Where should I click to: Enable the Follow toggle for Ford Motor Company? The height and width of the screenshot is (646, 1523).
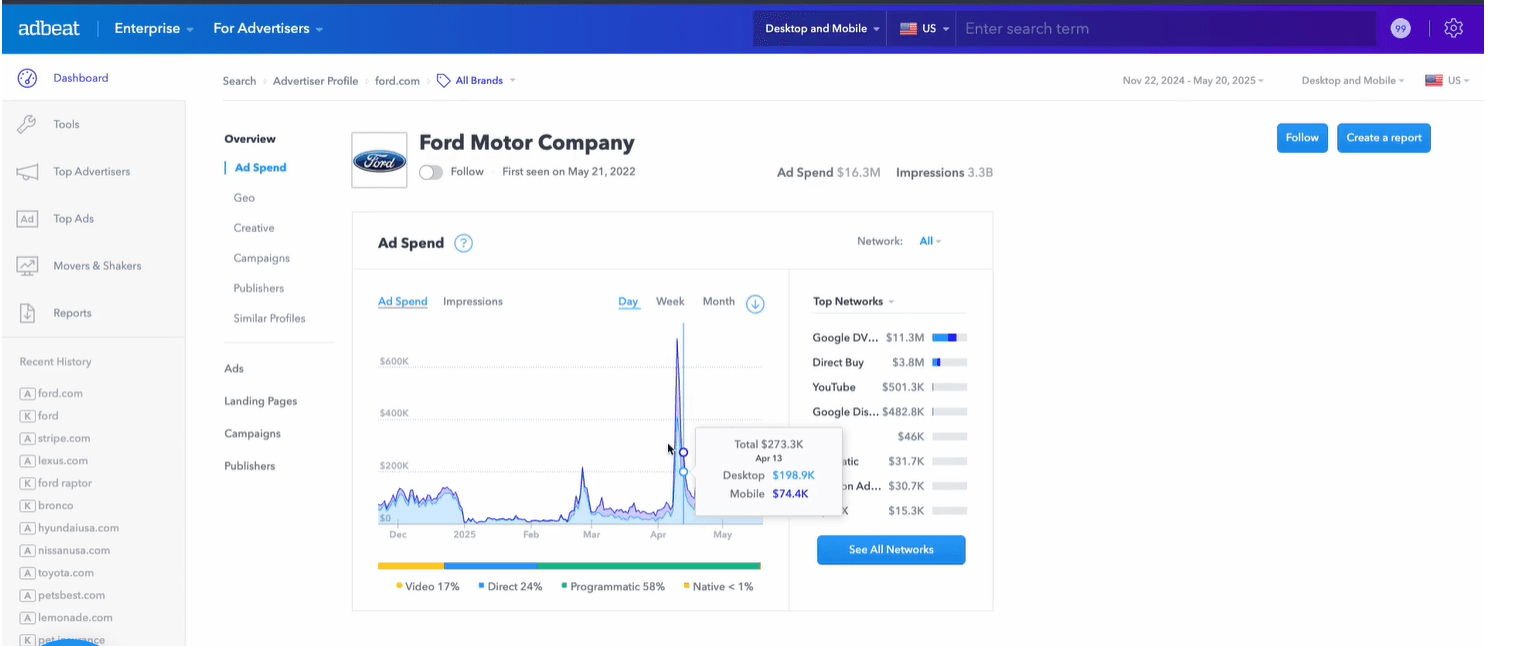coord(430,171)
